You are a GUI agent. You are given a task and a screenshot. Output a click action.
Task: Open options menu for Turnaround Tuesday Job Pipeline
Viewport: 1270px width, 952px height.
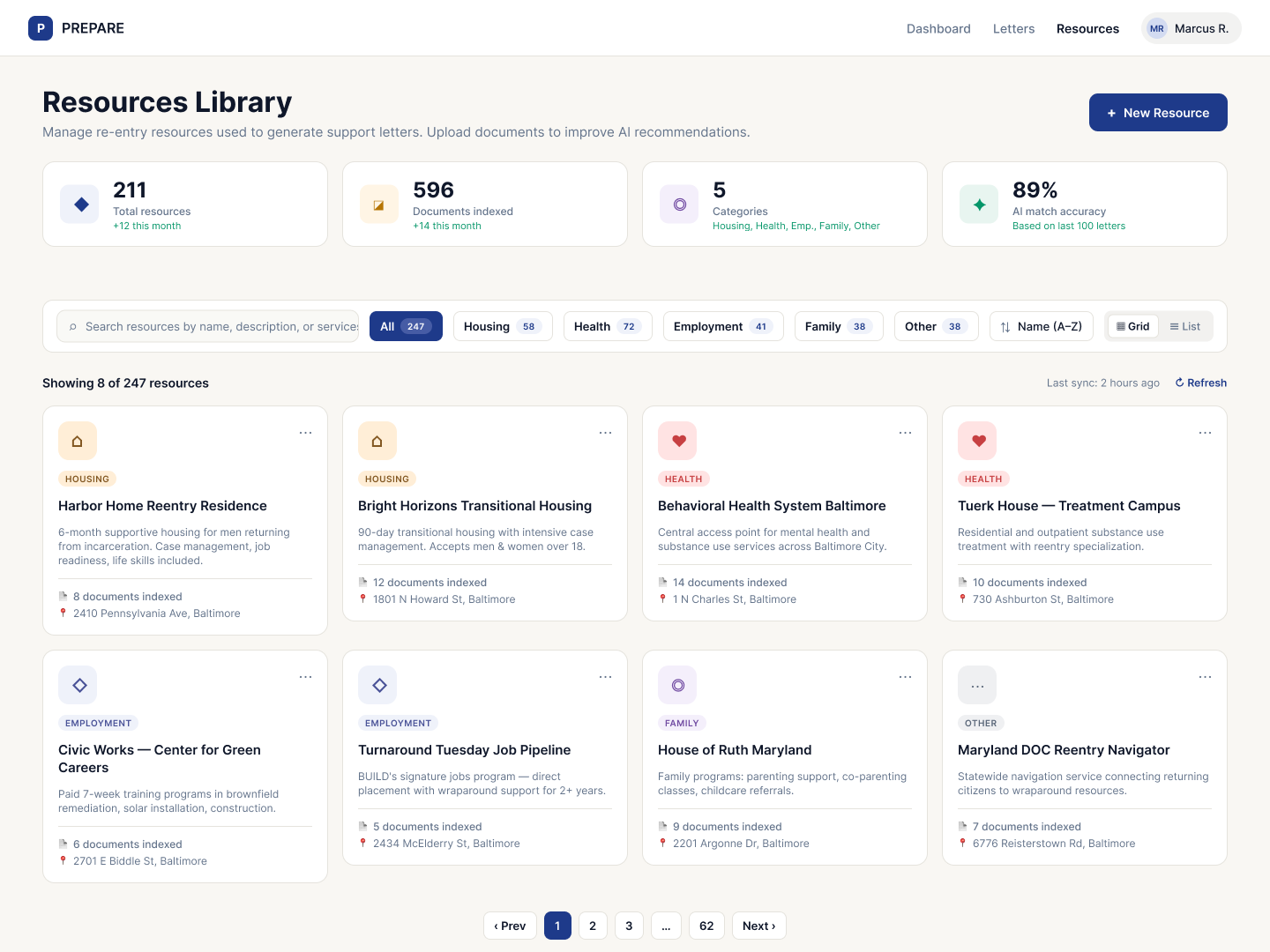[605, 677]
